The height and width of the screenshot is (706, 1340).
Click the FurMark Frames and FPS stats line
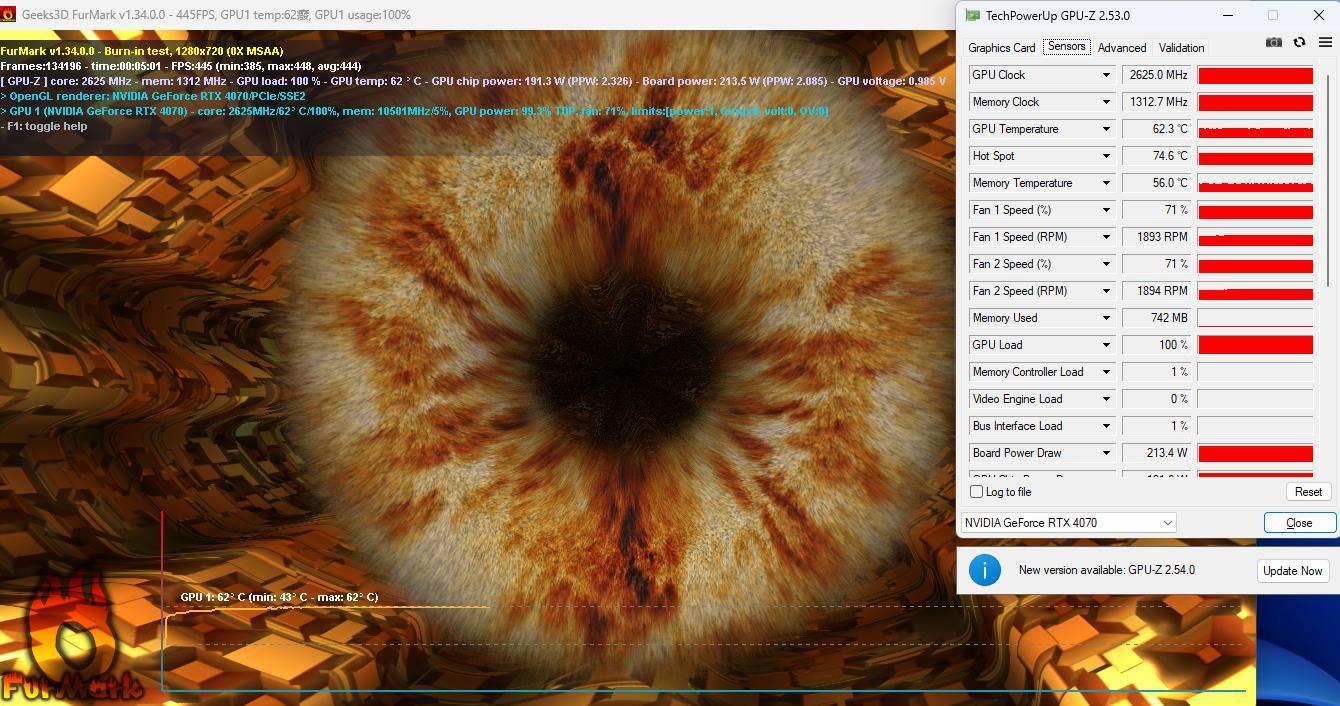[x=181, y=66]
